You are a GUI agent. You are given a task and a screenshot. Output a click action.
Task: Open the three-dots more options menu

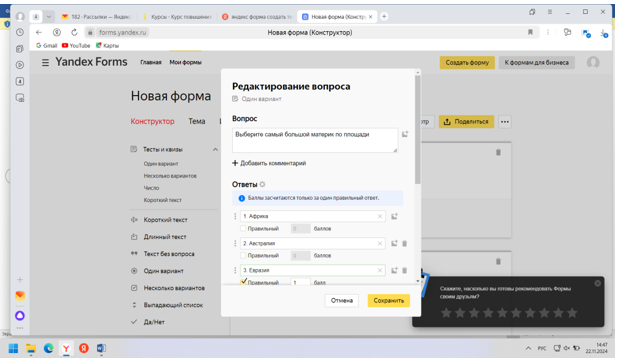point(505,122)
